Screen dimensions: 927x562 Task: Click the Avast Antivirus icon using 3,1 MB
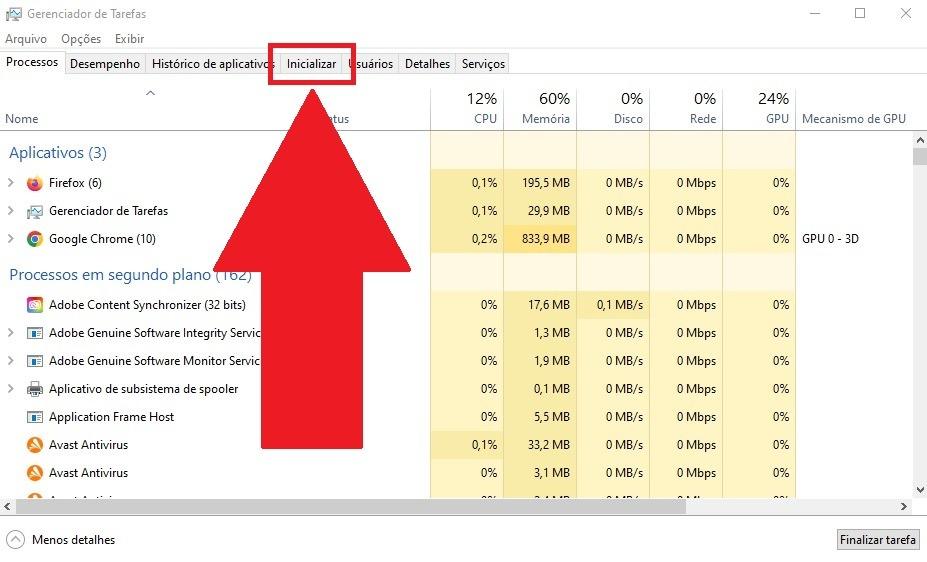tap(35, 473)
